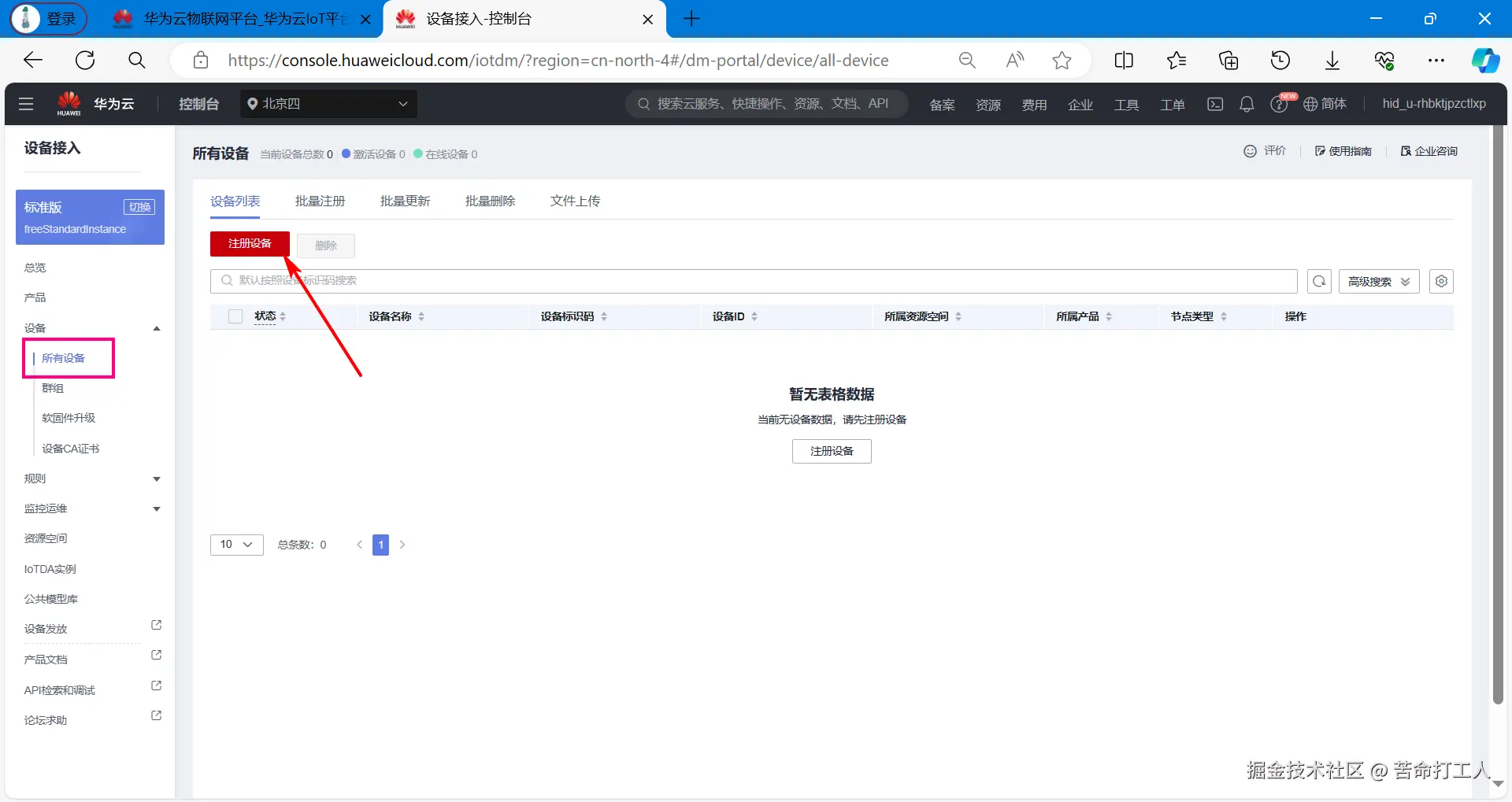
Task: Toggle the select-all checkbox in device table header
Action: 235,316
